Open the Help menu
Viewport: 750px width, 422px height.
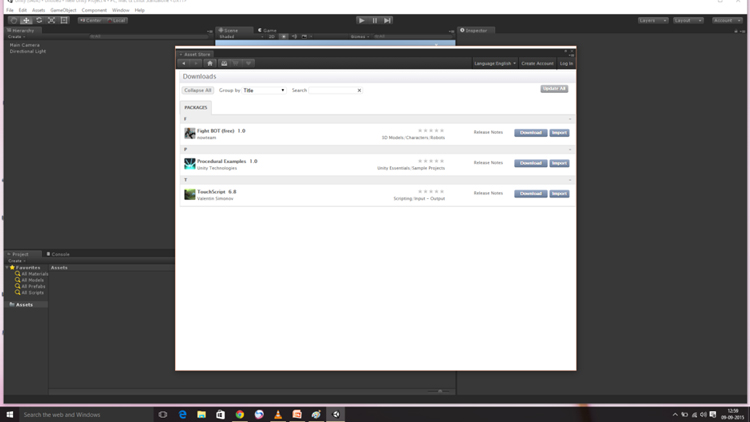[x=139, y=10]
